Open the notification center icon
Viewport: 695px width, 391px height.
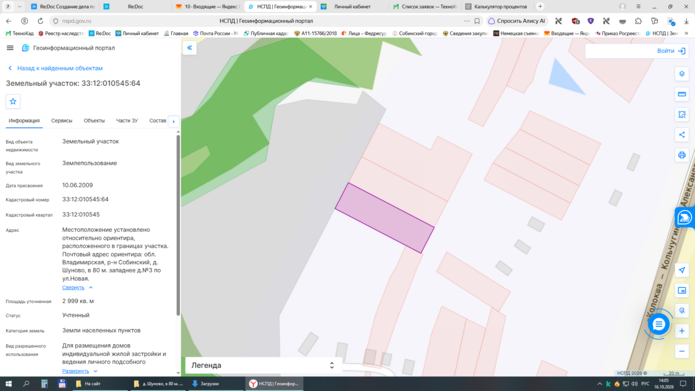683,384
